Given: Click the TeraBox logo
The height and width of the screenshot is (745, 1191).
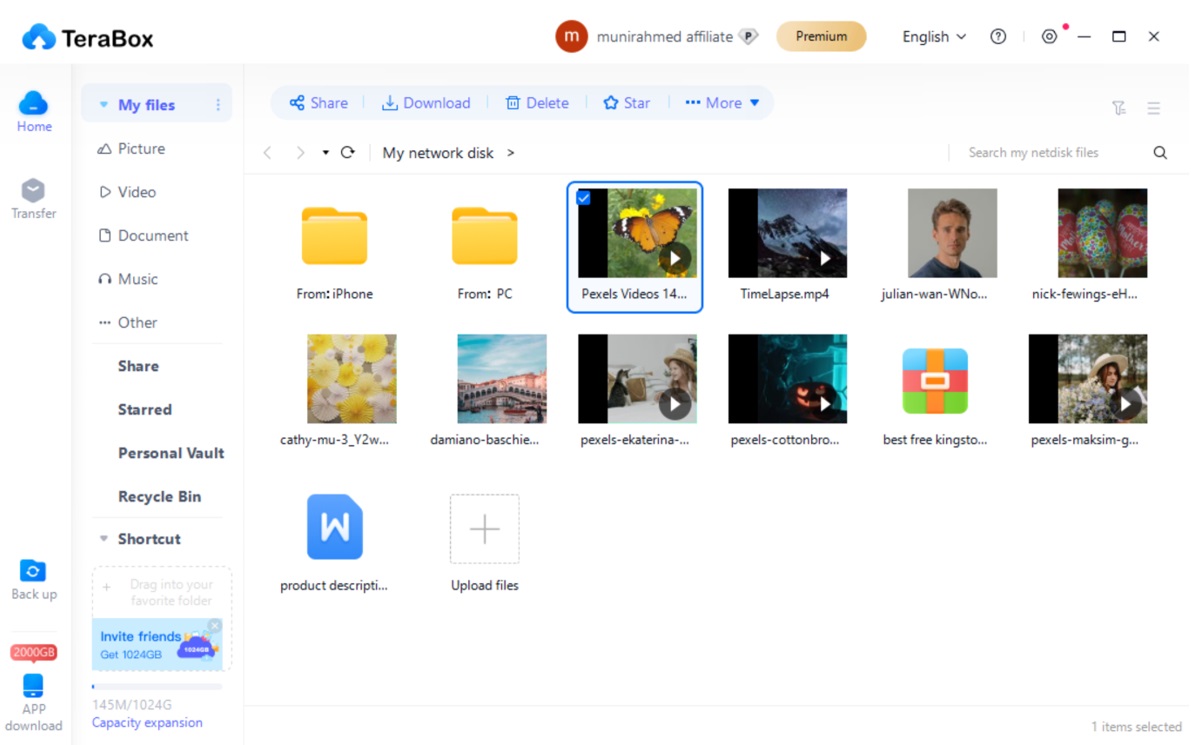Looking at the screenshot, I should (88, 37).
